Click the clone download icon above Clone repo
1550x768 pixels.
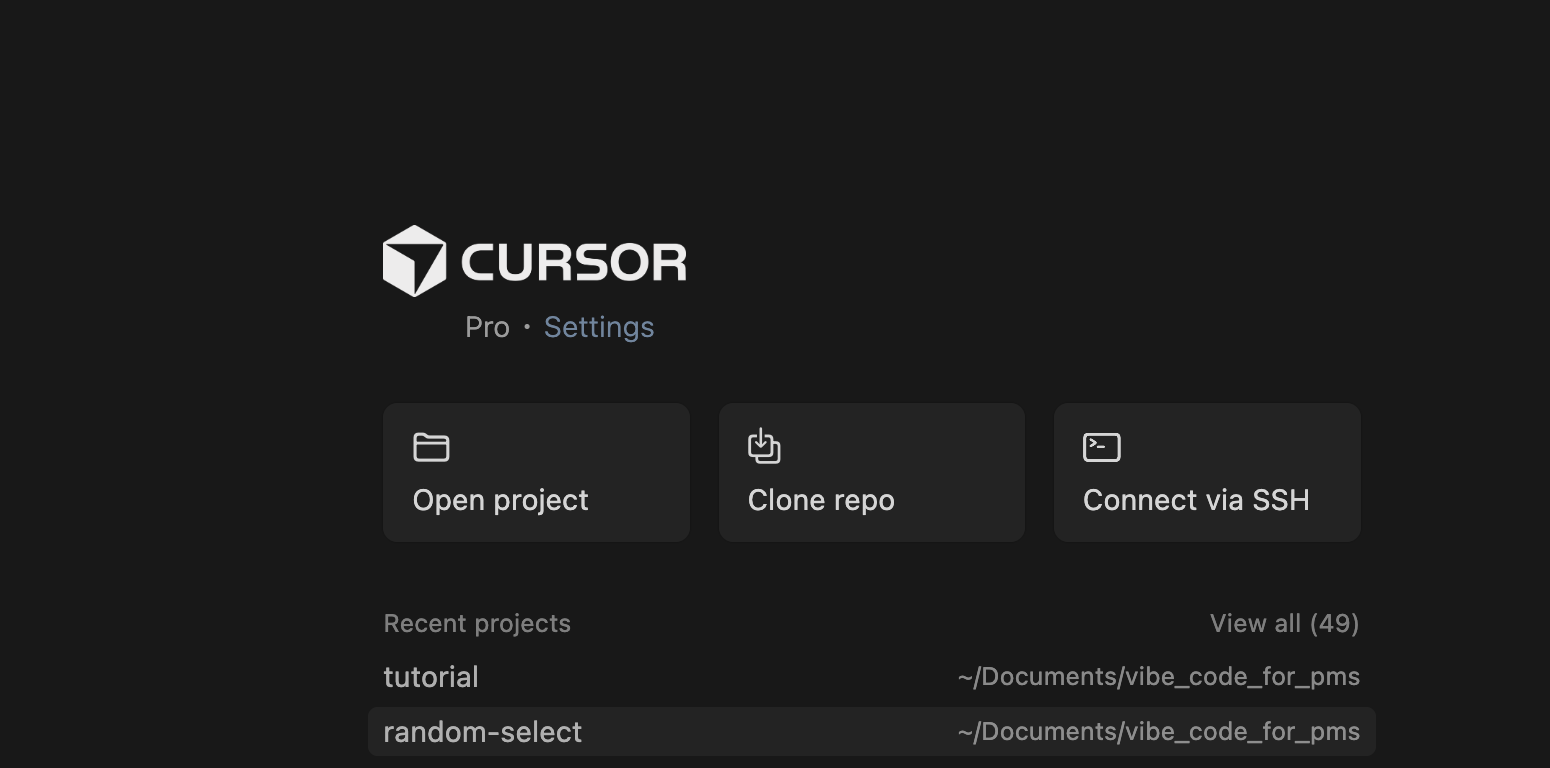[765, 447]
